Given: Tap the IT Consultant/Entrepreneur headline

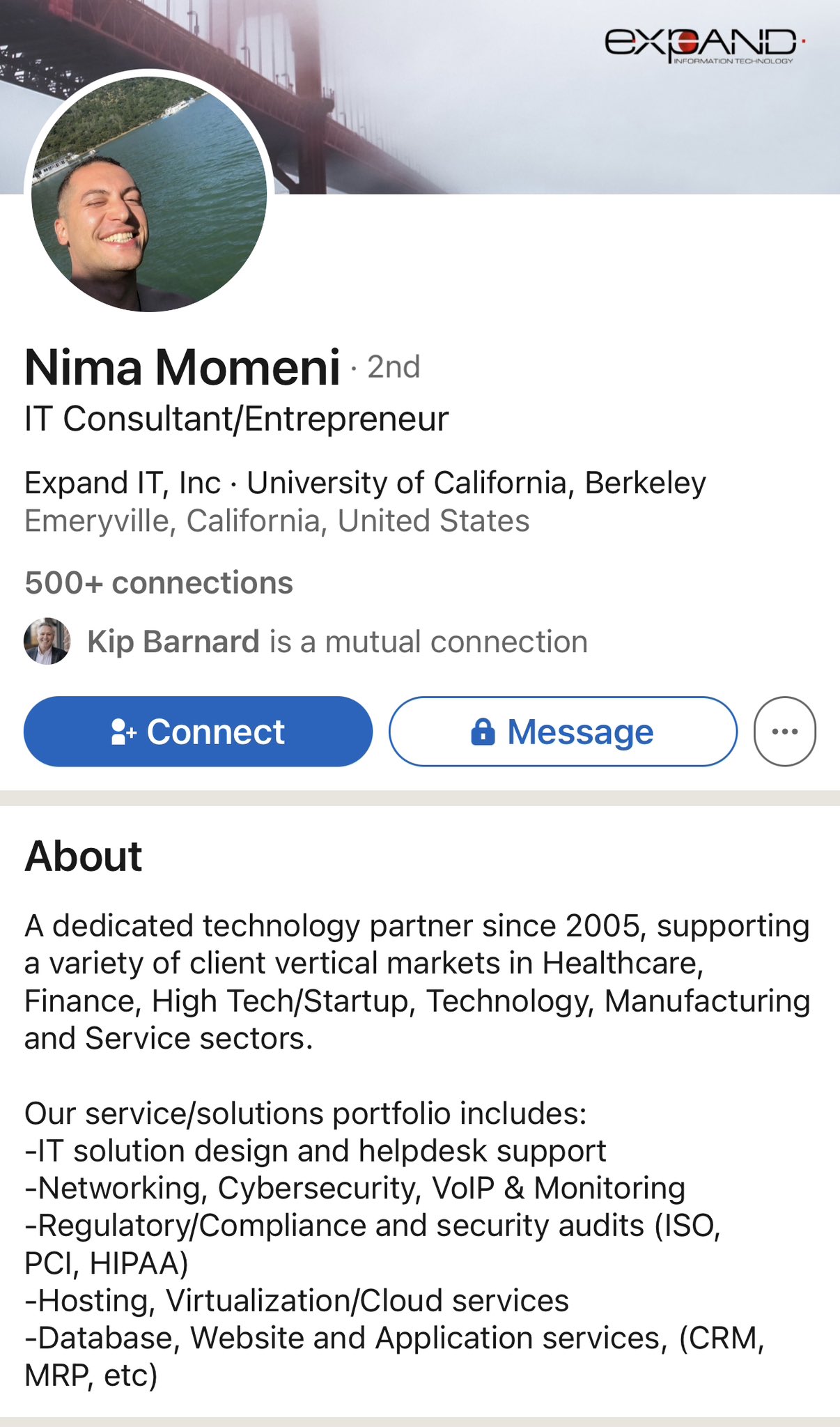Looking at the screenshot, I should [237, 419].
